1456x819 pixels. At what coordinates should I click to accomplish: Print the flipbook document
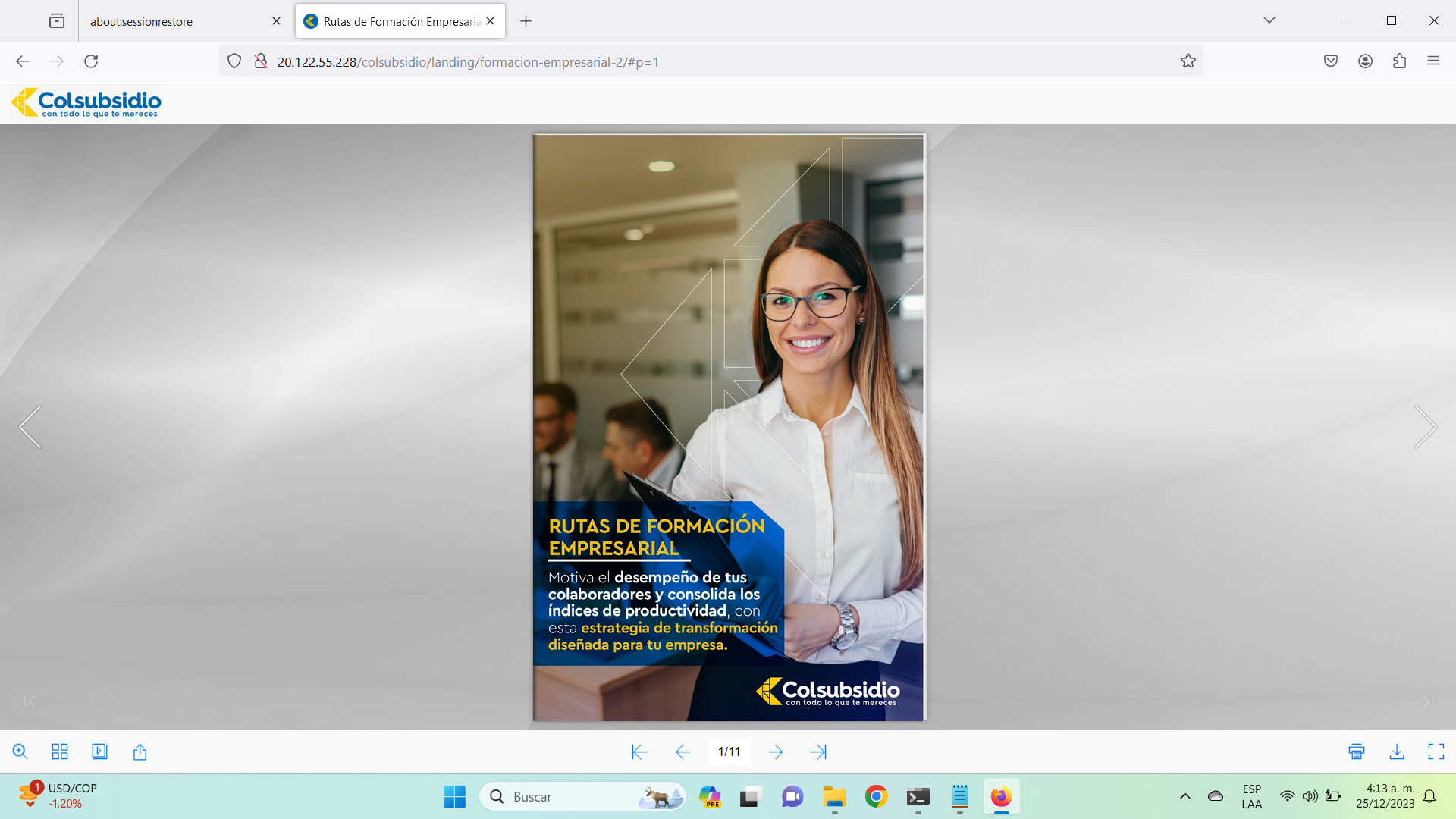pyautogui.click(x=1357, y=752)
